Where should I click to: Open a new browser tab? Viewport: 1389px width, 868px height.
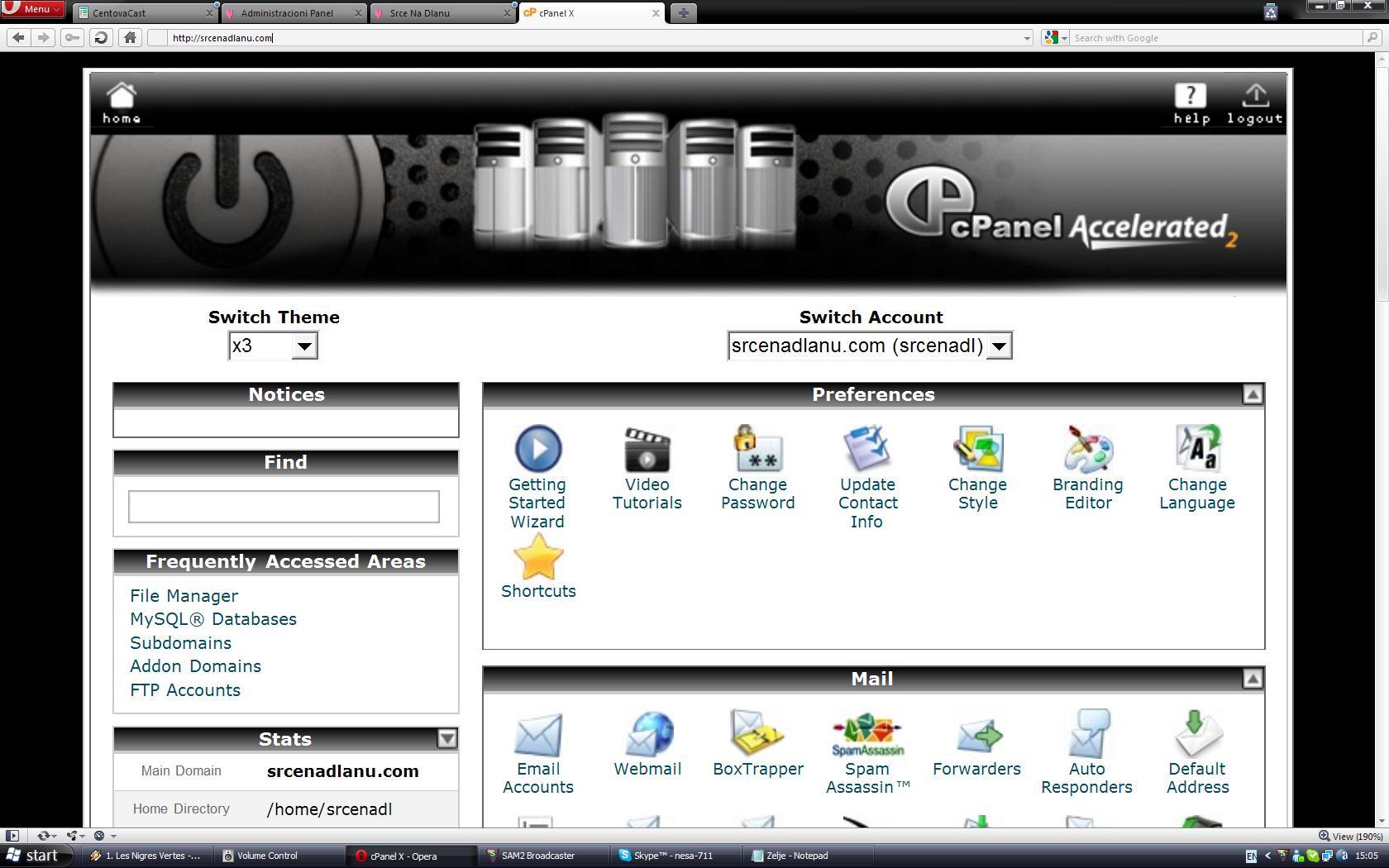tap(683, 12)
